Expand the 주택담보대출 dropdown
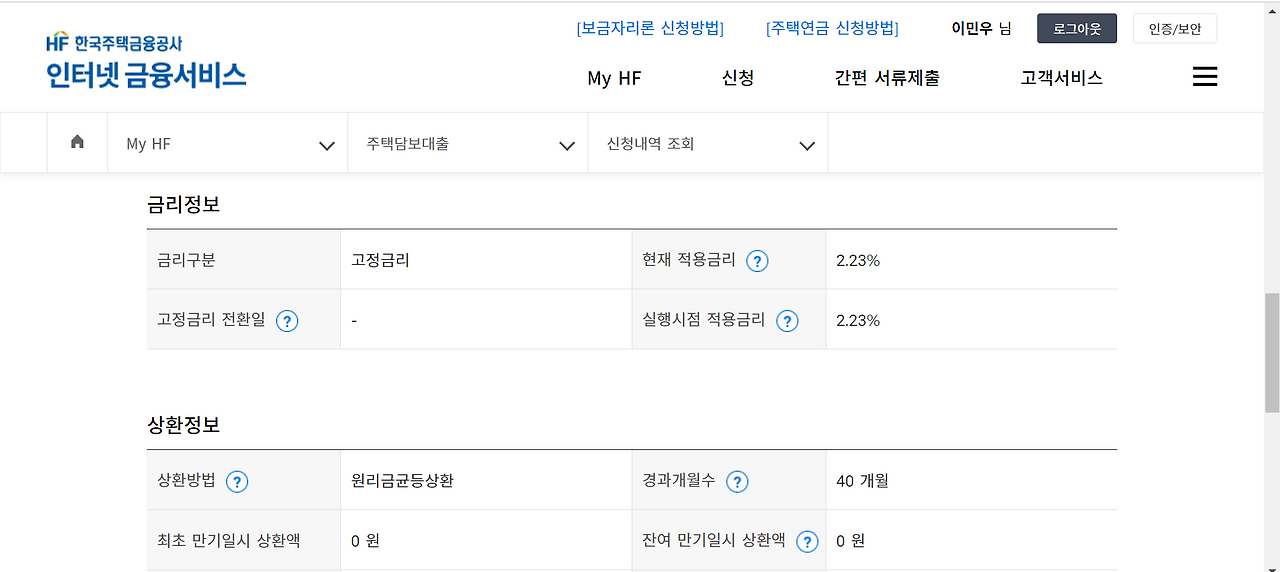Viewport: 1280px width, 572px height. pyautogui.click(x=468, y=144)
